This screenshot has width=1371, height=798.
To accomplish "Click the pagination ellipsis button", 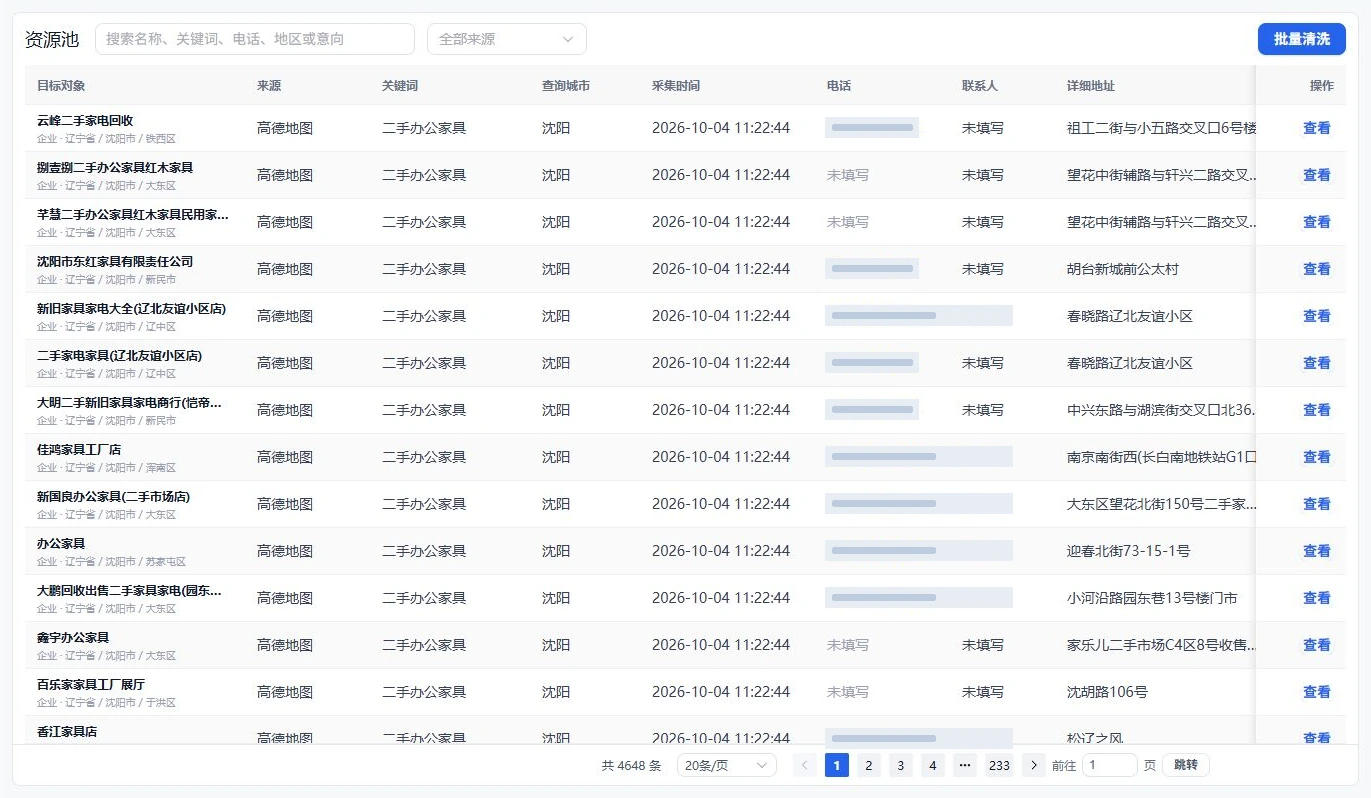I will [x=965, y=765].
